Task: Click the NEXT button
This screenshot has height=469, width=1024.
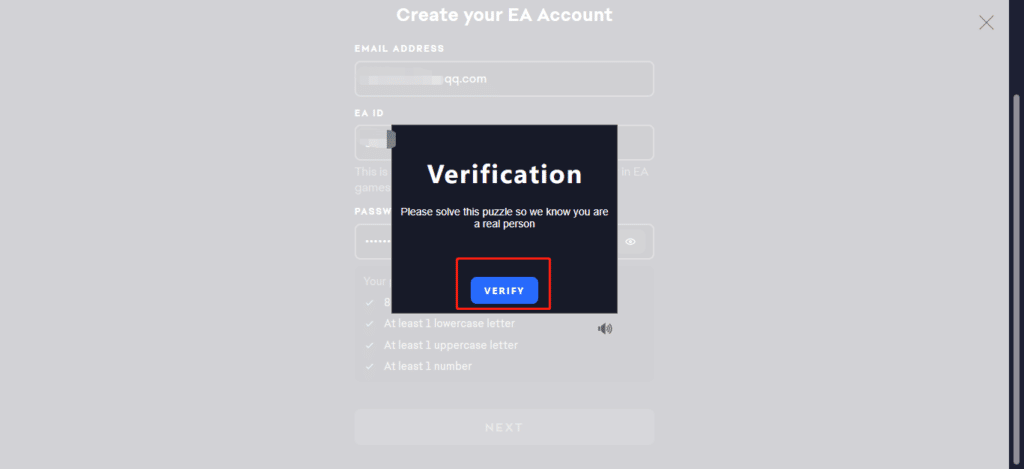Action: point(504,427)
